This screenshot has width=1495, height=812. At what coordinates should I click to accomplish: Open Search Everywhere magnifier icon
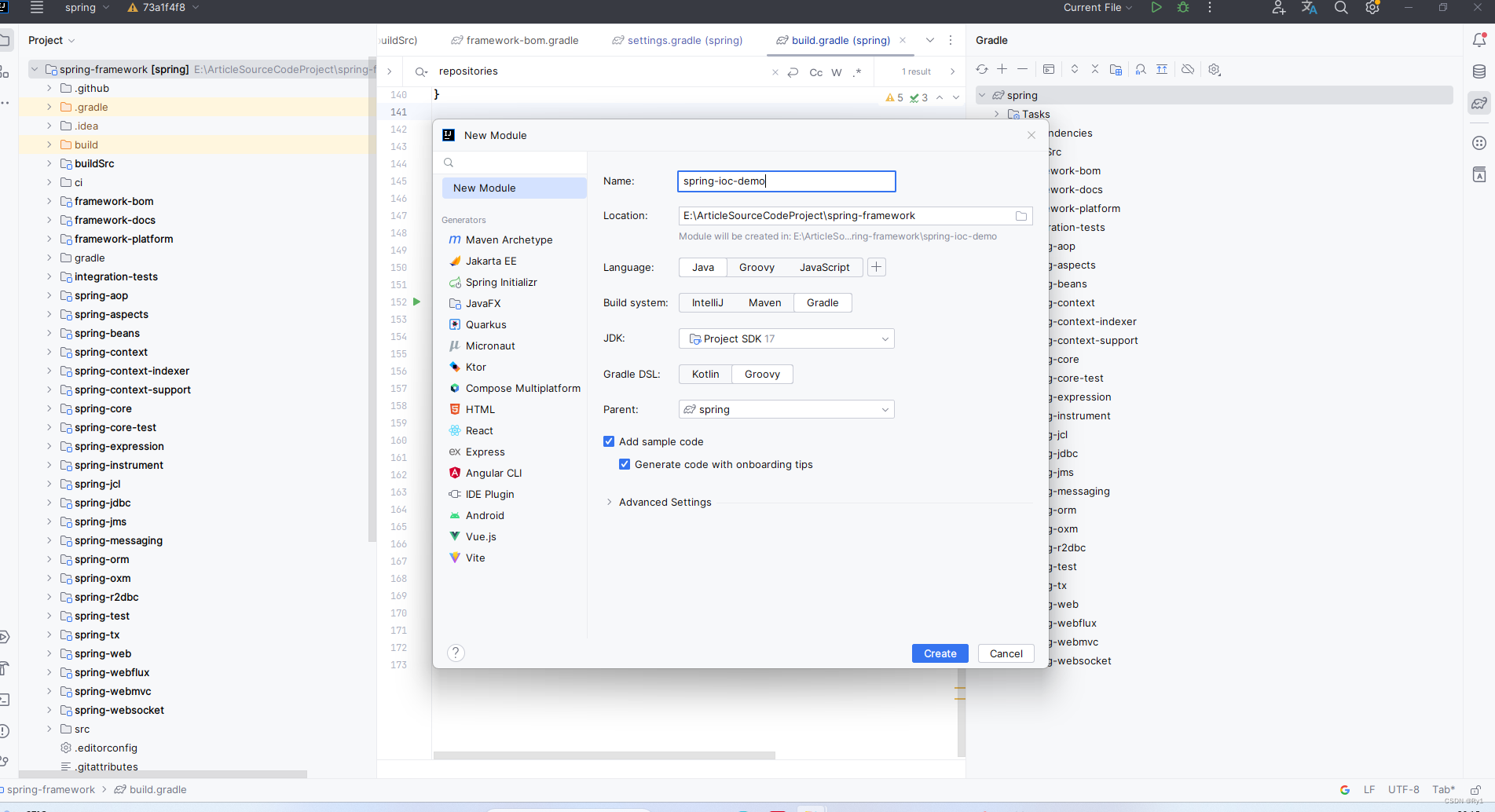(1341, 8)
